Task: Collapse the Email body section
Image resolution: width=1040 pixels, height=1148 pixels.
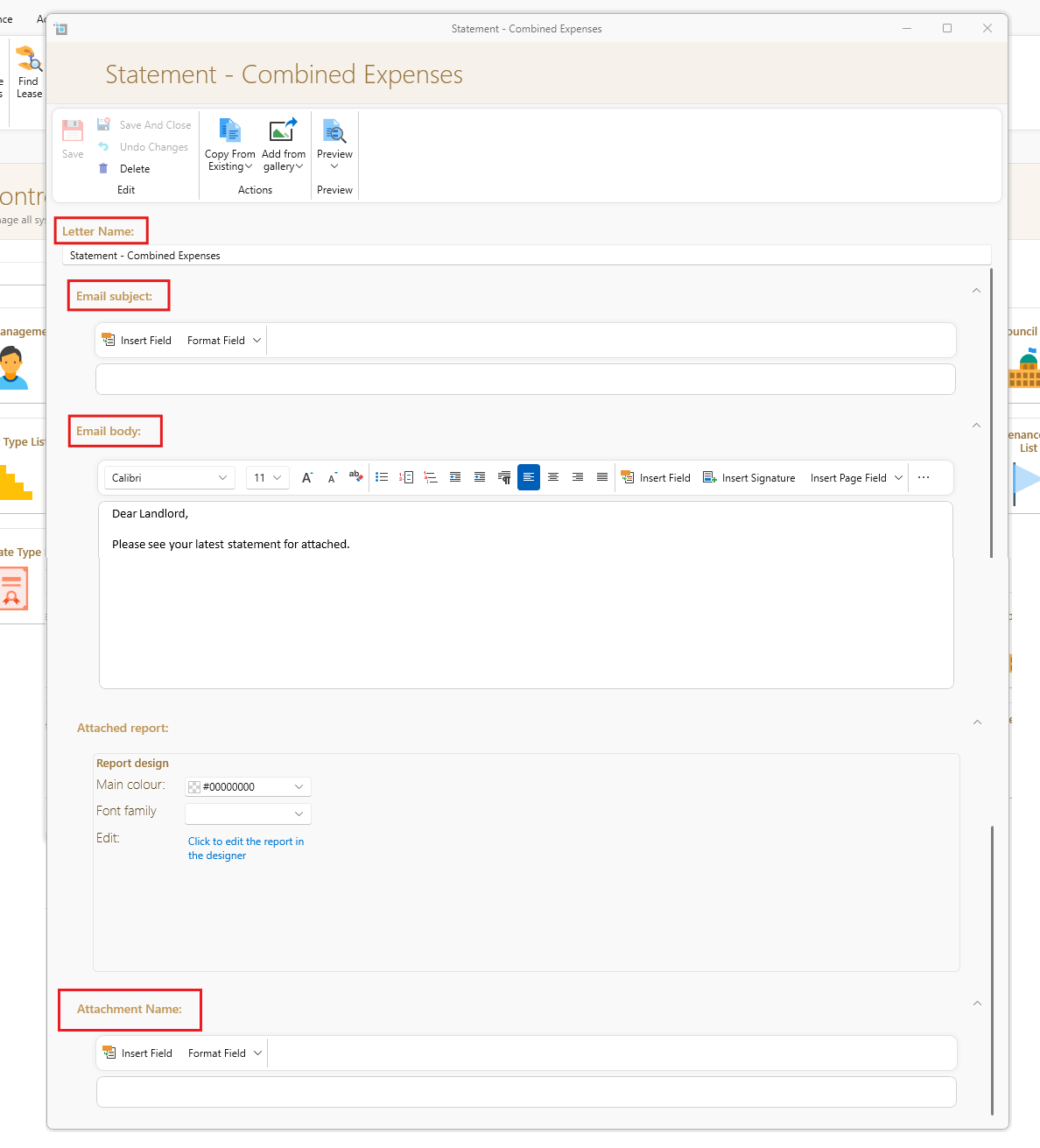Action: (x=976, y=426)
